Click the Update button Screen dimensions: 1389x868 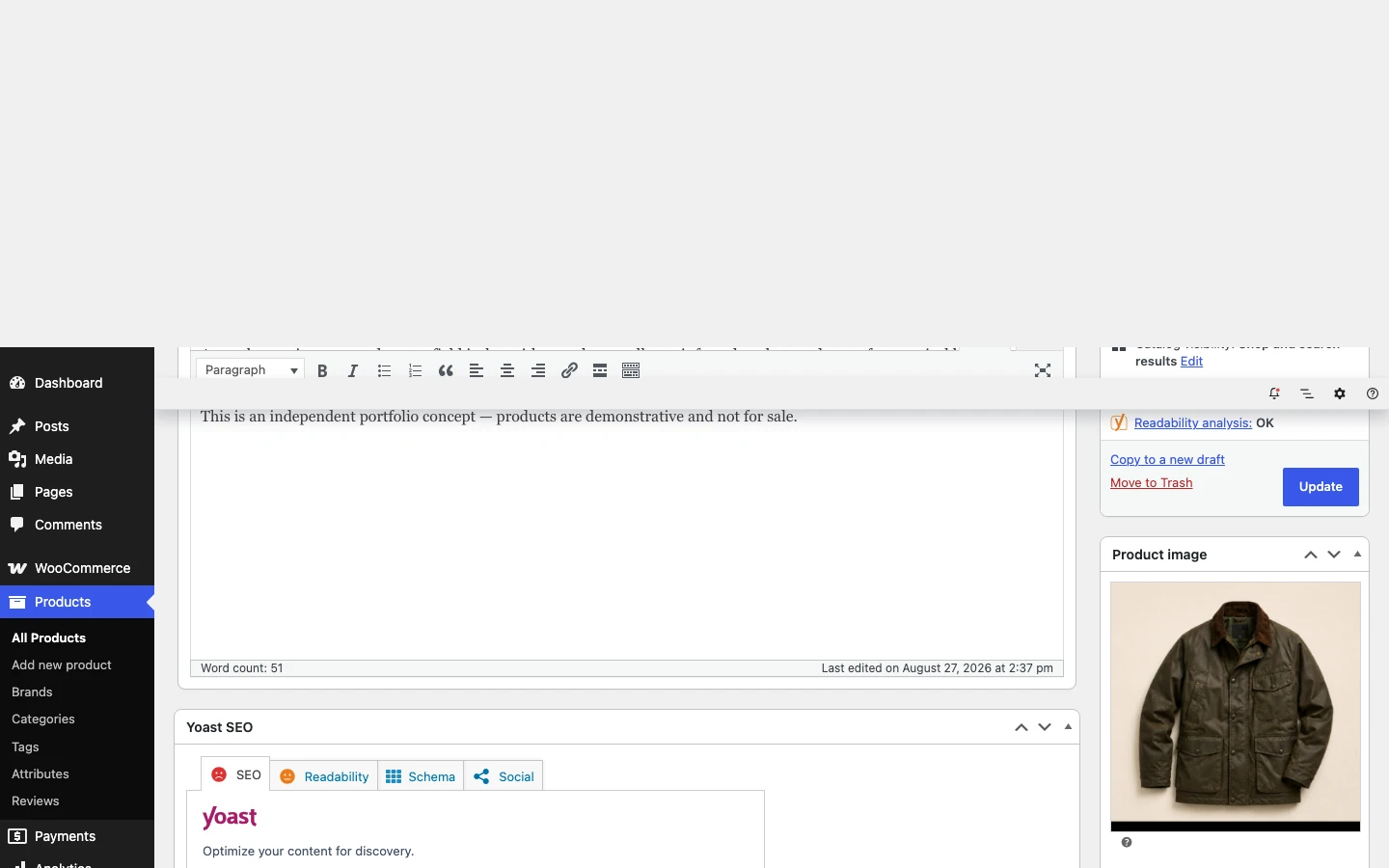click(x=1321, y=487)
